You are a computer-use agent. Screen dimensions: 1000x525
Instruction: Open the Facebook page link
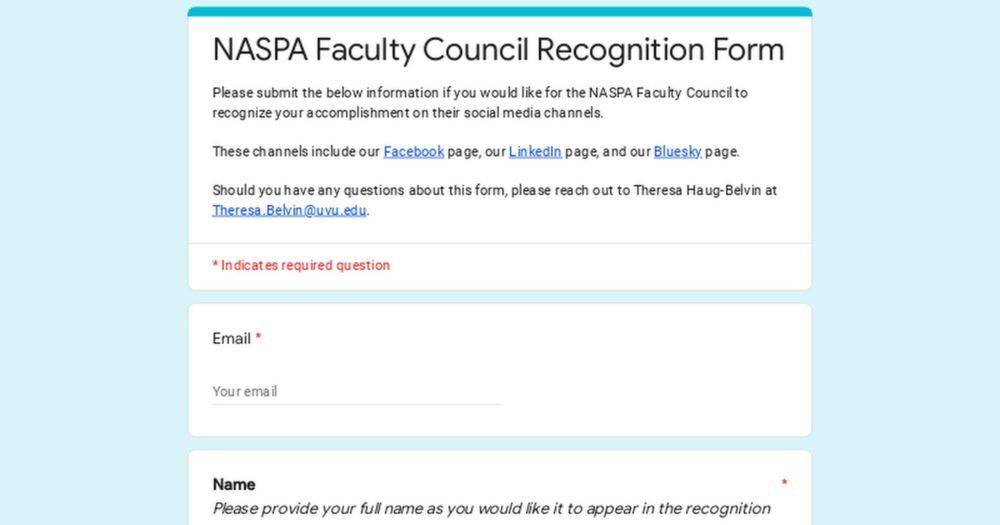pos(413,152)
